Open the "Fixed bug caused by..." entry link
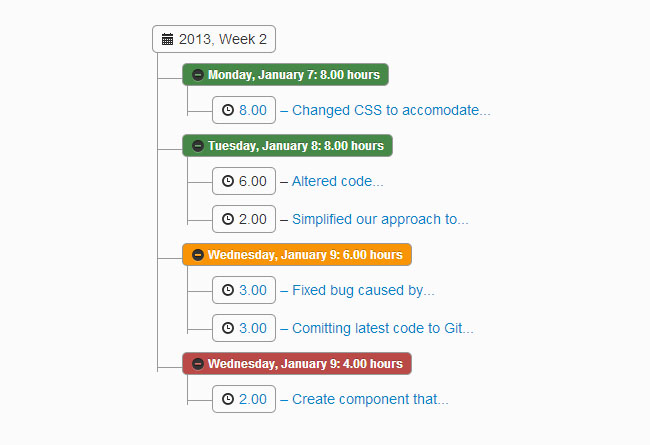The height and width of the screenshot is (445, 650). tap(363, 291)
